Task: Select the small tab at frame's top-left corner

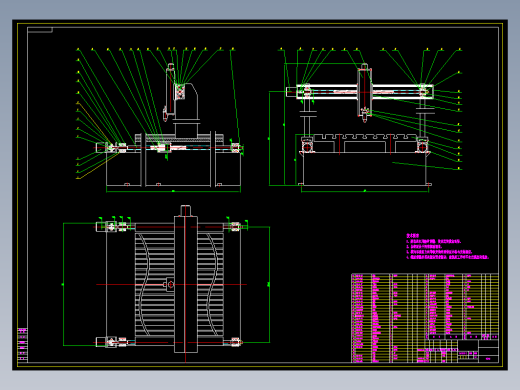Action: tap(40, 30)
